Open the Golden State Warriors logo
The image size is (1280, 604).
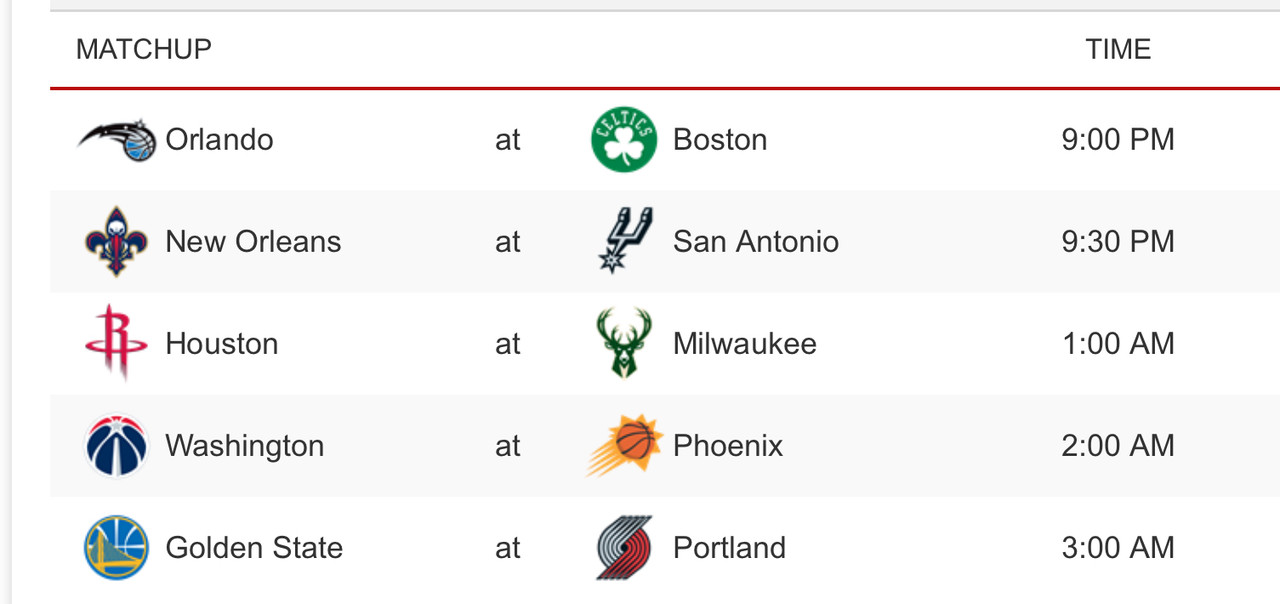click(117, 548)
